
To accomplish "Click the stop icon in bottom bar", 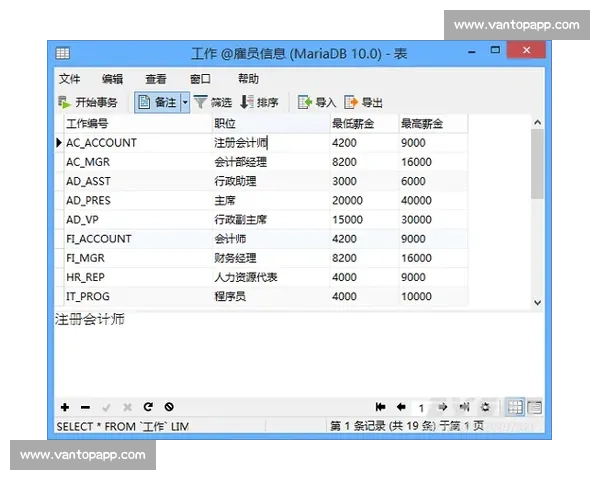I will [169, 407].
